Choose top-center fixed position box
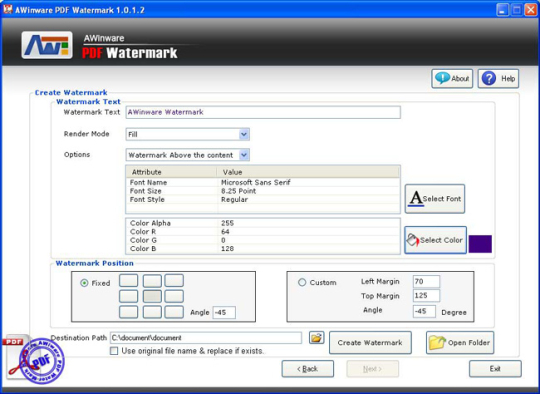The image size is (540, 394). click(152, 281)
